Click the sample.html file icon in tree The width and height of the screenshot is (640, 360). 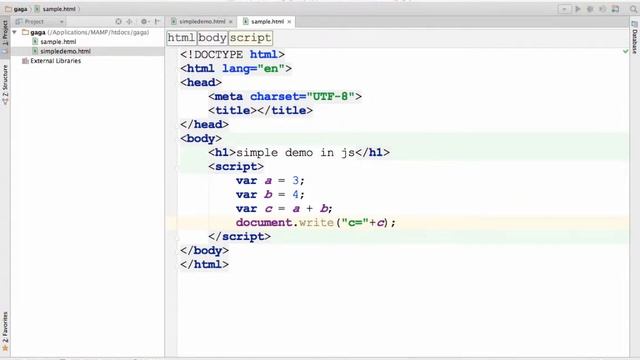coord(35,42)
